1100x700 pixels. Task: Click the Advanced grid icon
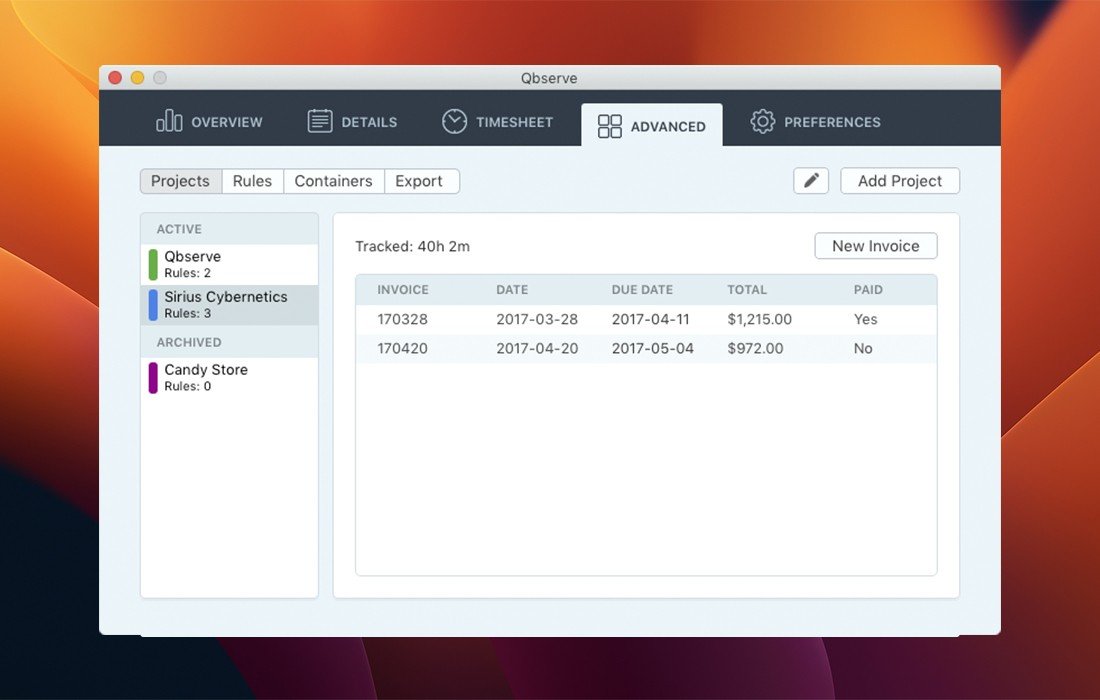tap(609, 126)
